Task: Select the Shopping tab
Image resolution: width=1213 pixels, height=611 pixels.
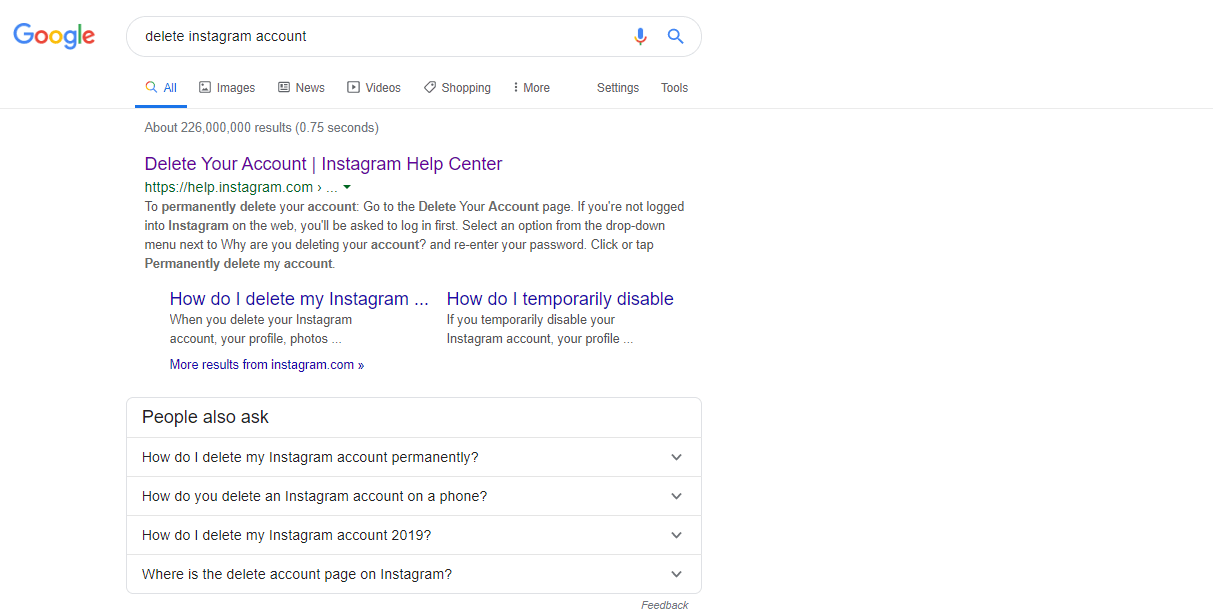Action: pyautogui.click(x=457, y=88)
